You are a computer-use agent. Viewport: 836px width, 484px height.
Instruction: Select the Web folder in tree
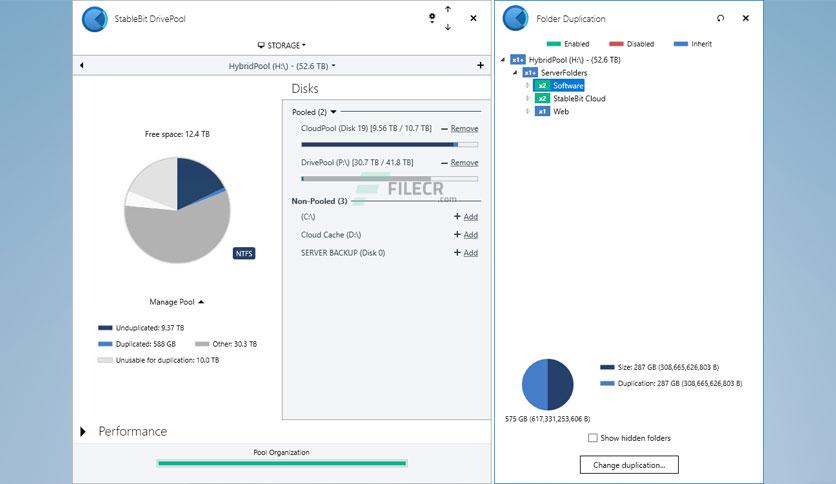pos(561,111)
